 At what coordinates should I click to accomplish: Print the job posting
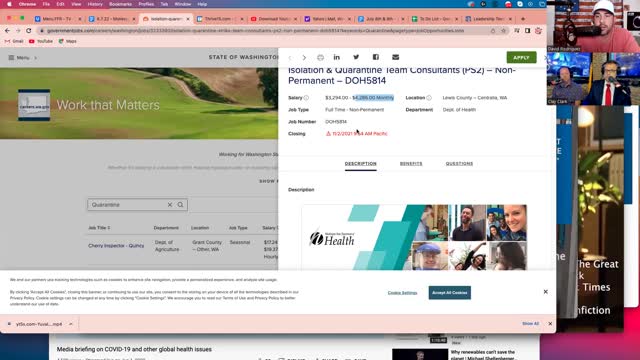click(x=320, y=58)
